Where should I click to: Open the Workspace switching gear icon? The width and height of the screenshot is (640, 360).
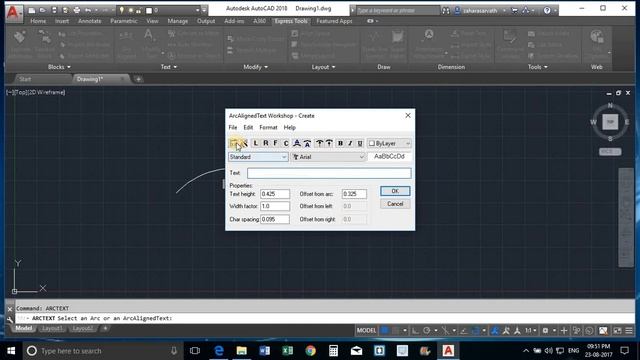(x=545, y=330)
